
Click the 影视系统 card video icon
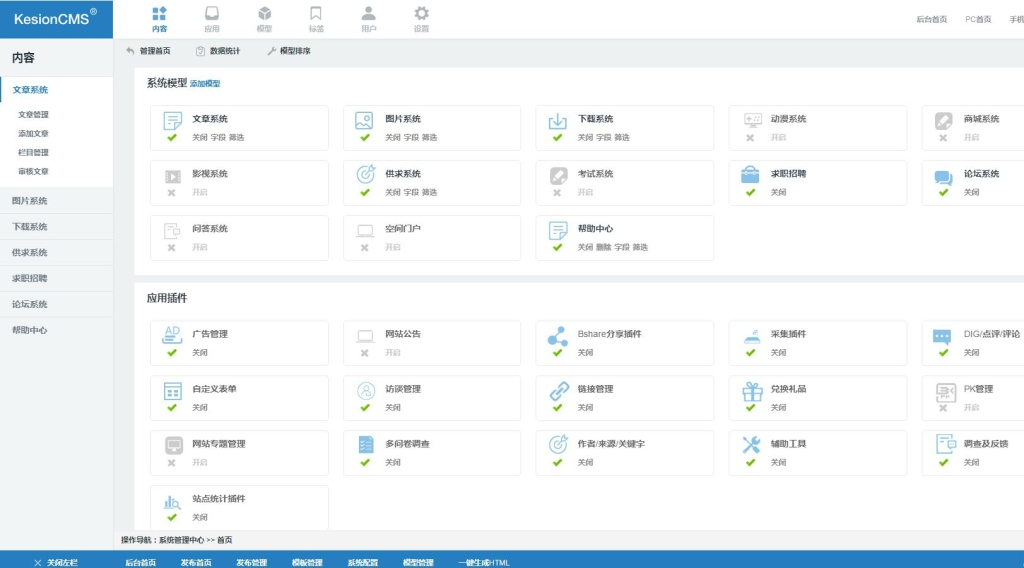coord(172,176)
